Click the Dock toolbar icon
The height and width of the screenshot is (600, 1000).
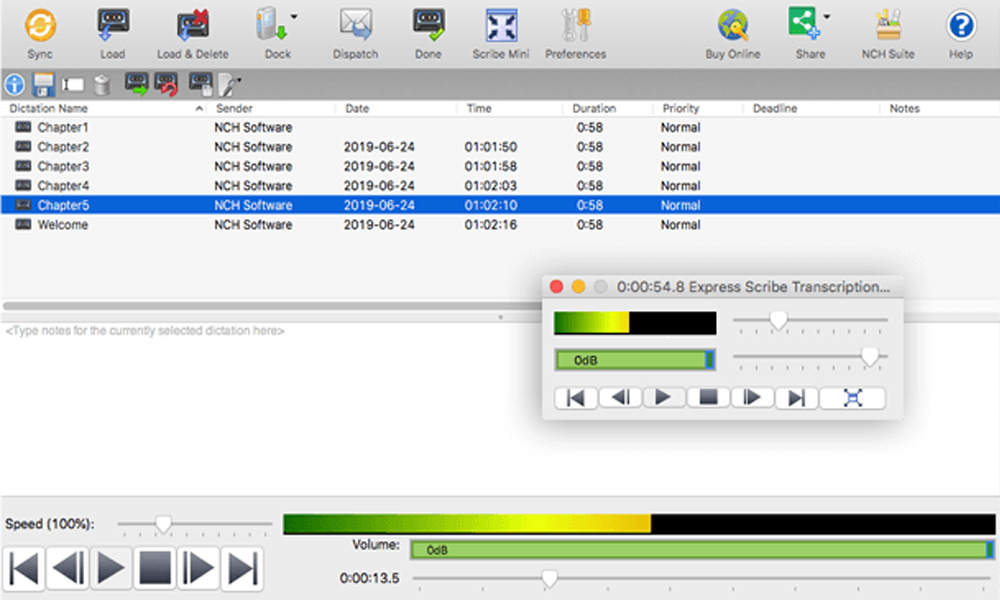(x=272, y=26)
